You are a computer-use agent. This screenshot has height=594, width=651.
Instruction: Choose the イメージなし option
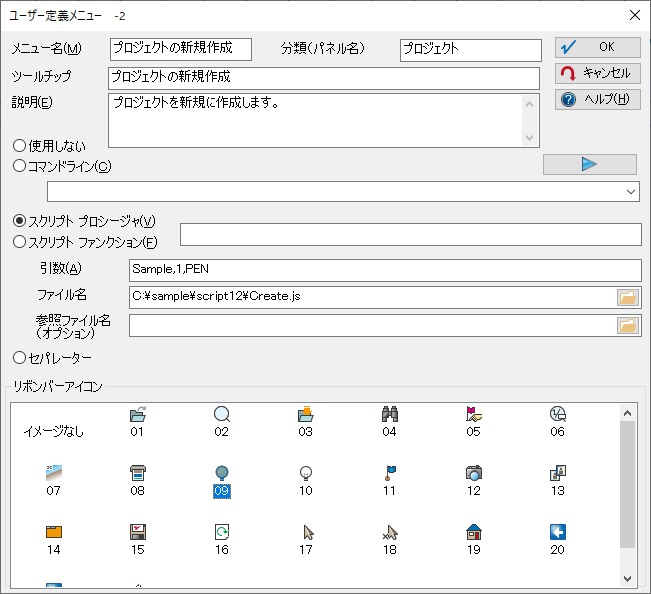(54, 432)
